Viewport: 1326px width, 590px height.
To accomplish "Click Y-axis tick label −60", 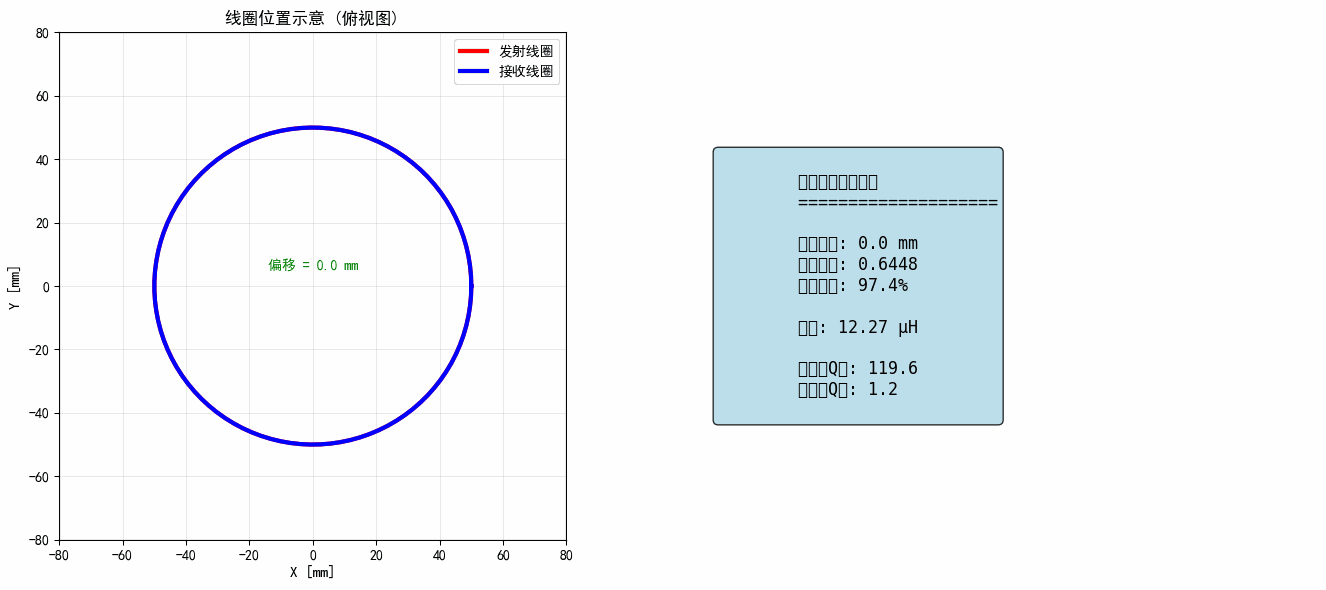I will coord(38,477).
